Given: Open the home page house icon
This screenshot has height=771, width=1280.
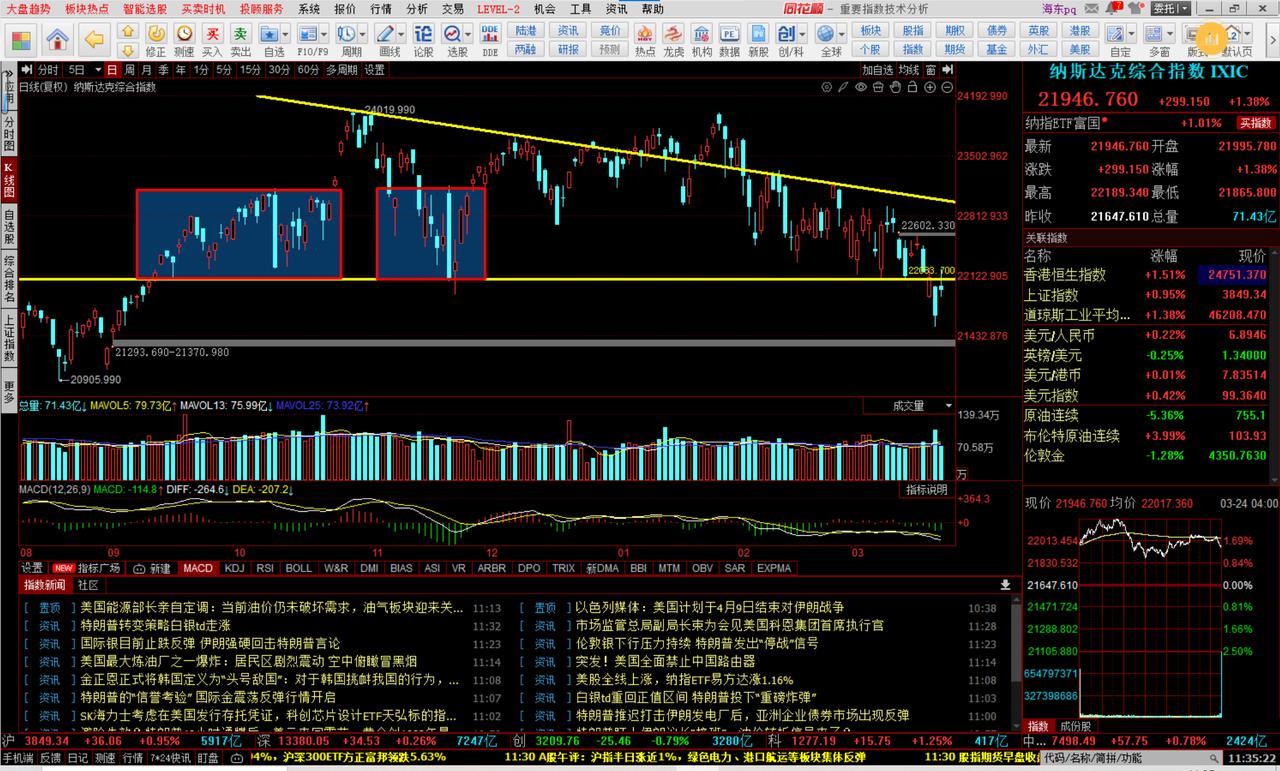Looking at the screenshot, I should [x=58, y=40].
